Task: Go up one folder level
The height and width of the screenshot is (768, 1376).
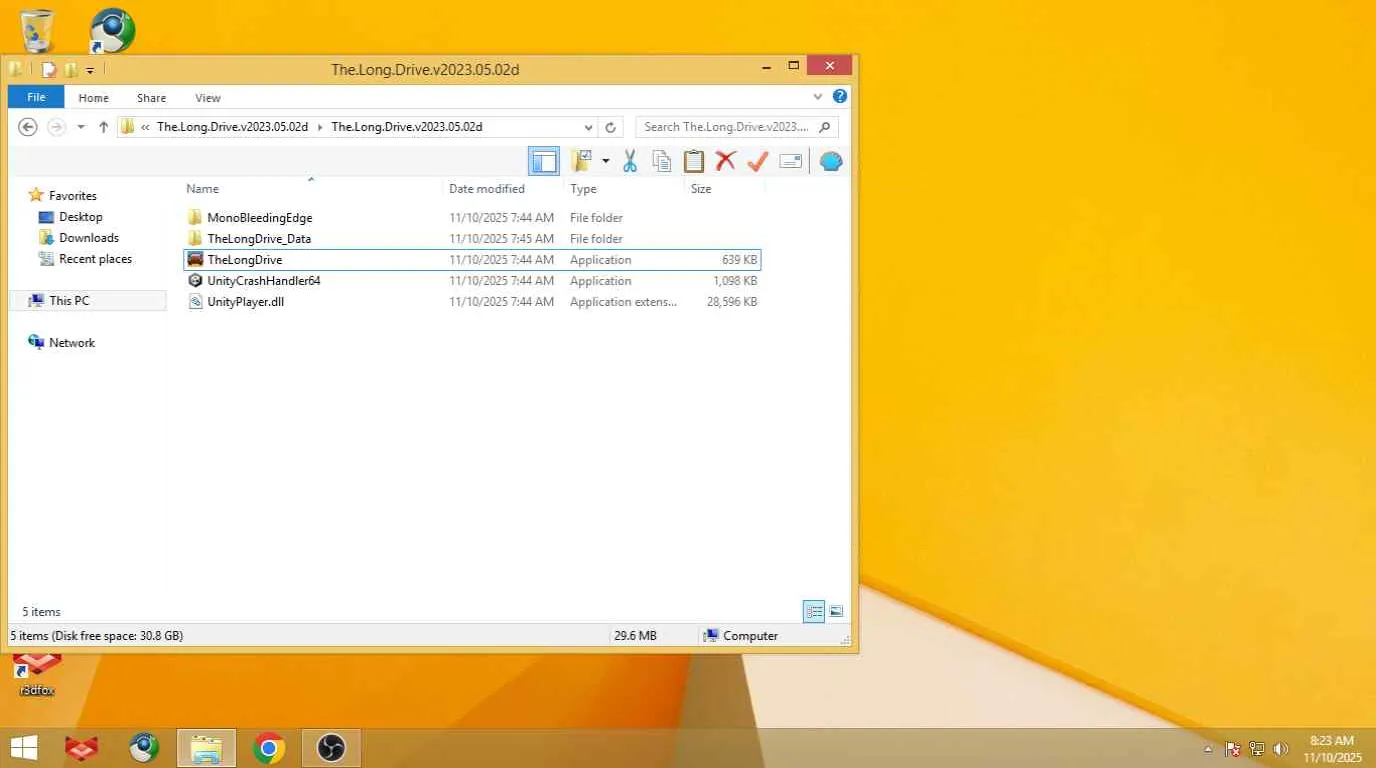Action: [103, 127]
